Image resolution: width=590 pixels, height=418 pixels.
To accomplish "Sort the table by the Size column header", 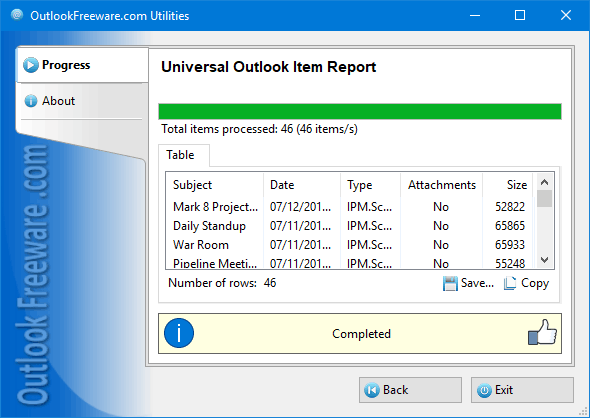I will click(508, 185).
